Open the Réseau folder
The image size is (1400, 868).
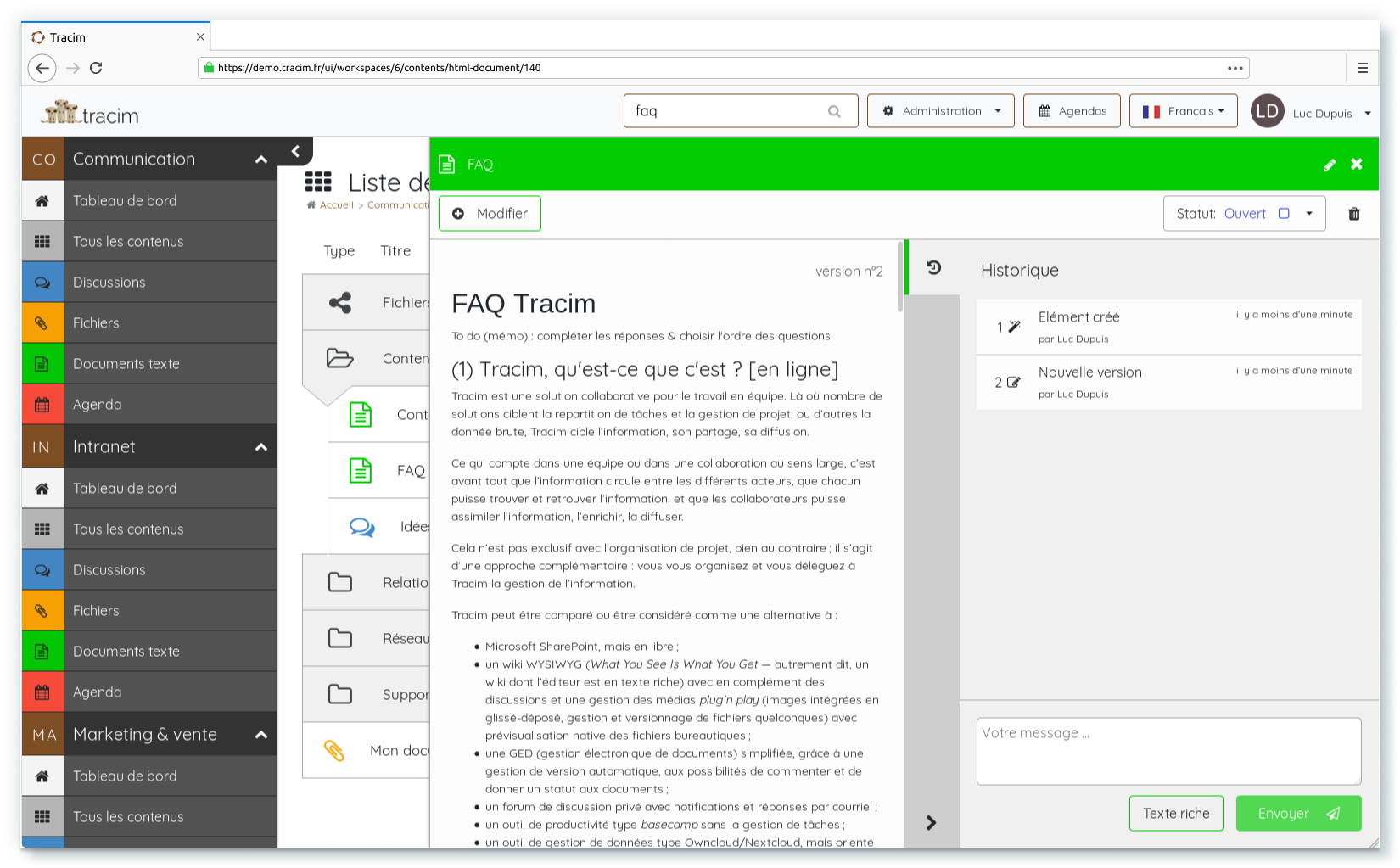366,638
